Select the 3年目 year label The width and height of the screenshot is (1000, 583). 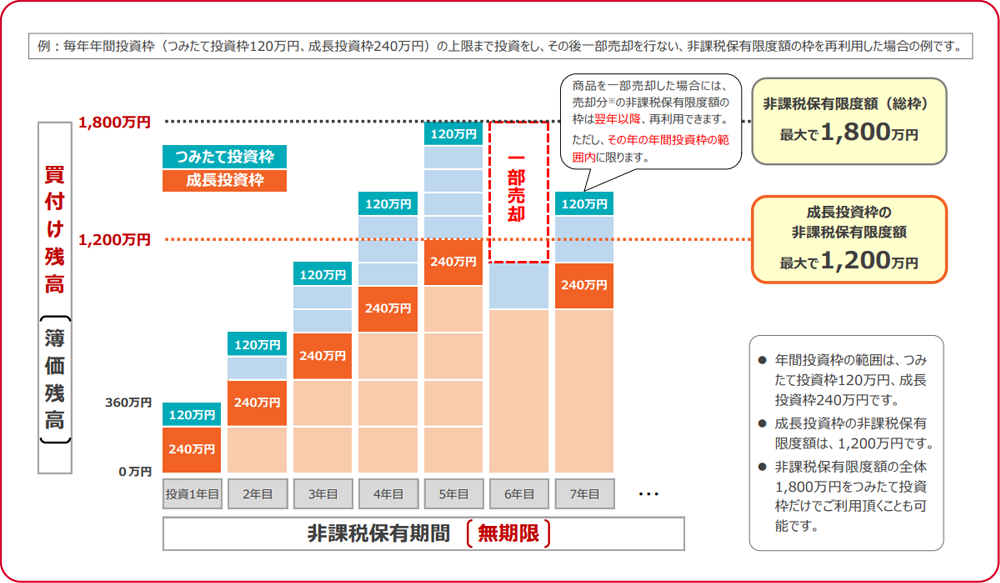coord(322,494)
